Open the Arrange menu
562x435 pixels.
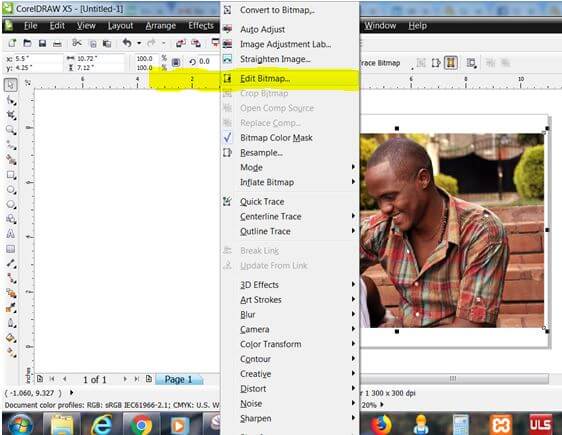coord(161,26)
